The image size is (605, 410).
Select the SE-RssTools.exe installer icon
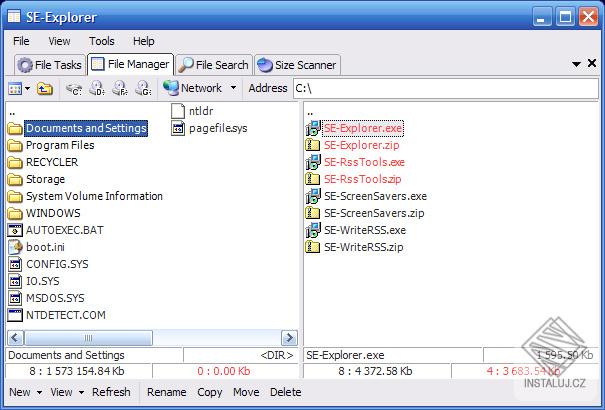313,162
